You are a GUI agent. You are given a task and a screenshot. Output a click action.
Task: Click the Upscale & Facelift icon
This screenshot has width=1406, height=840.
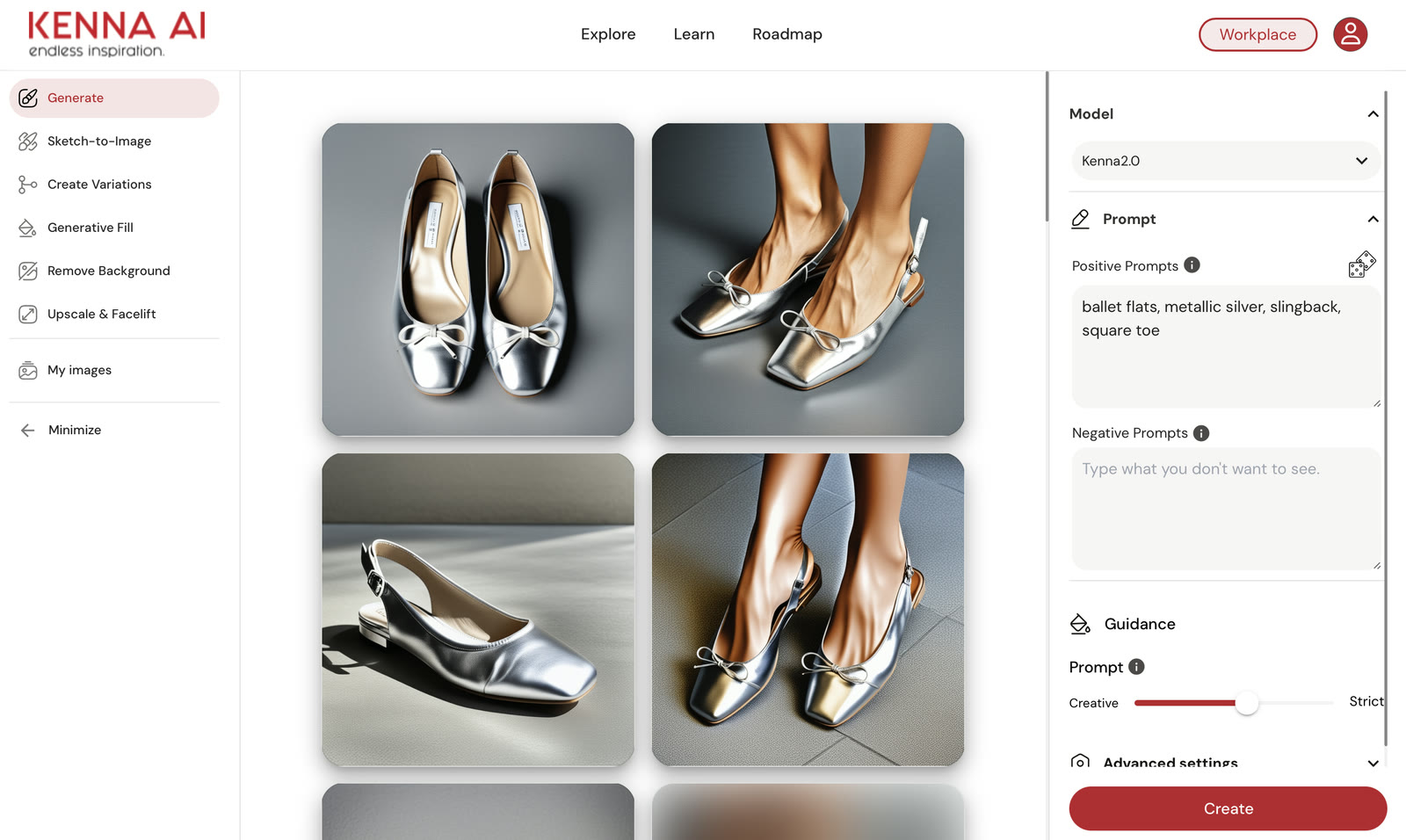(28, 314)
